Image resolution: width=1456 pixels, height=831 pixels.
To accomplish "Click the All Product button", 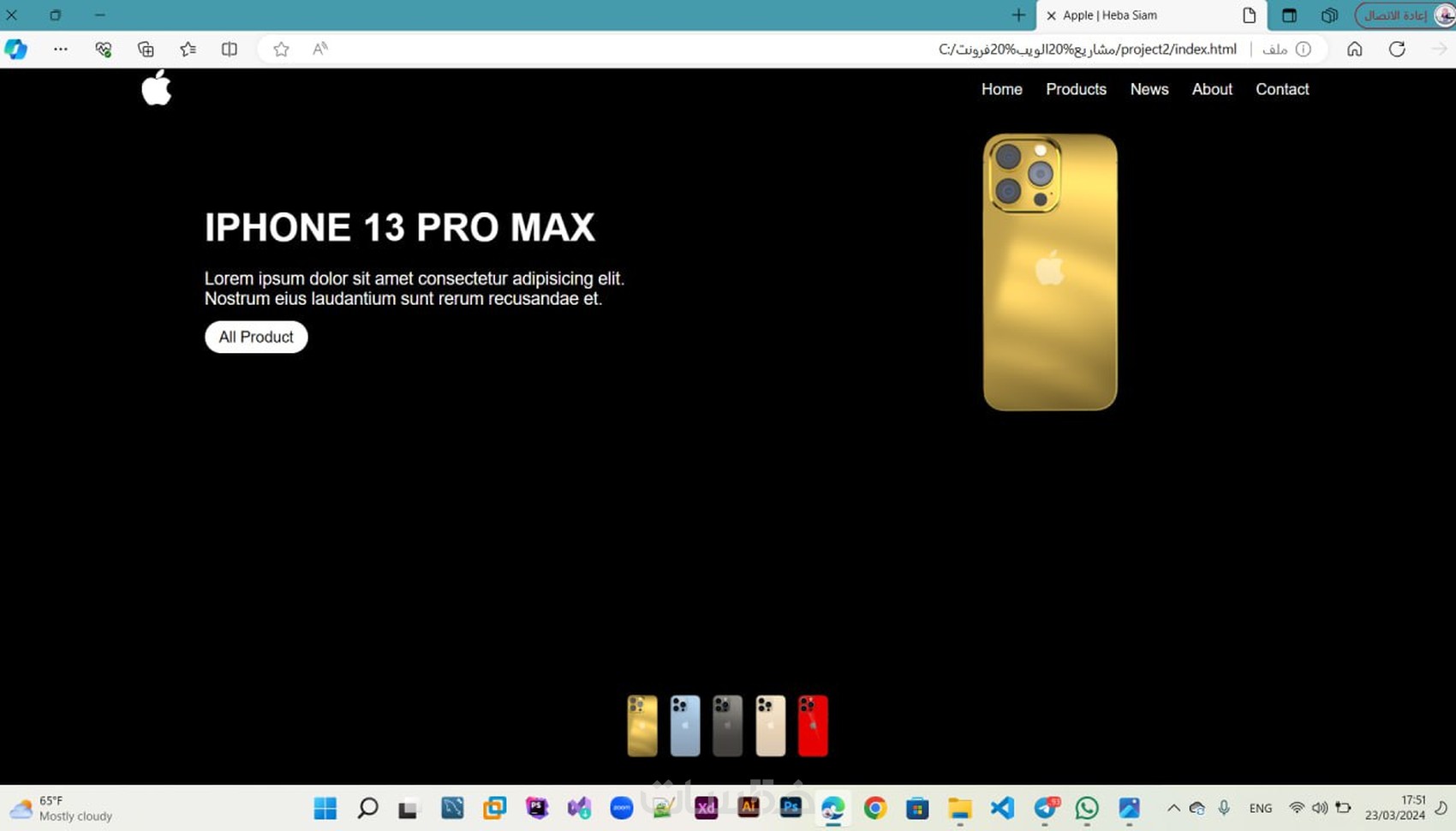I will tap(256, 337).
